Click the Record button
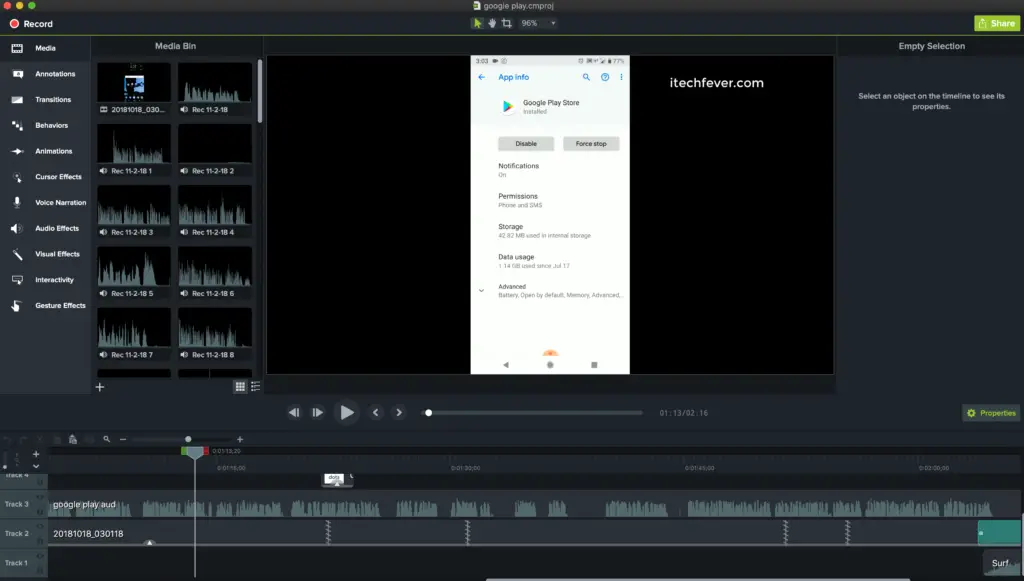 (x=31, y=24)
